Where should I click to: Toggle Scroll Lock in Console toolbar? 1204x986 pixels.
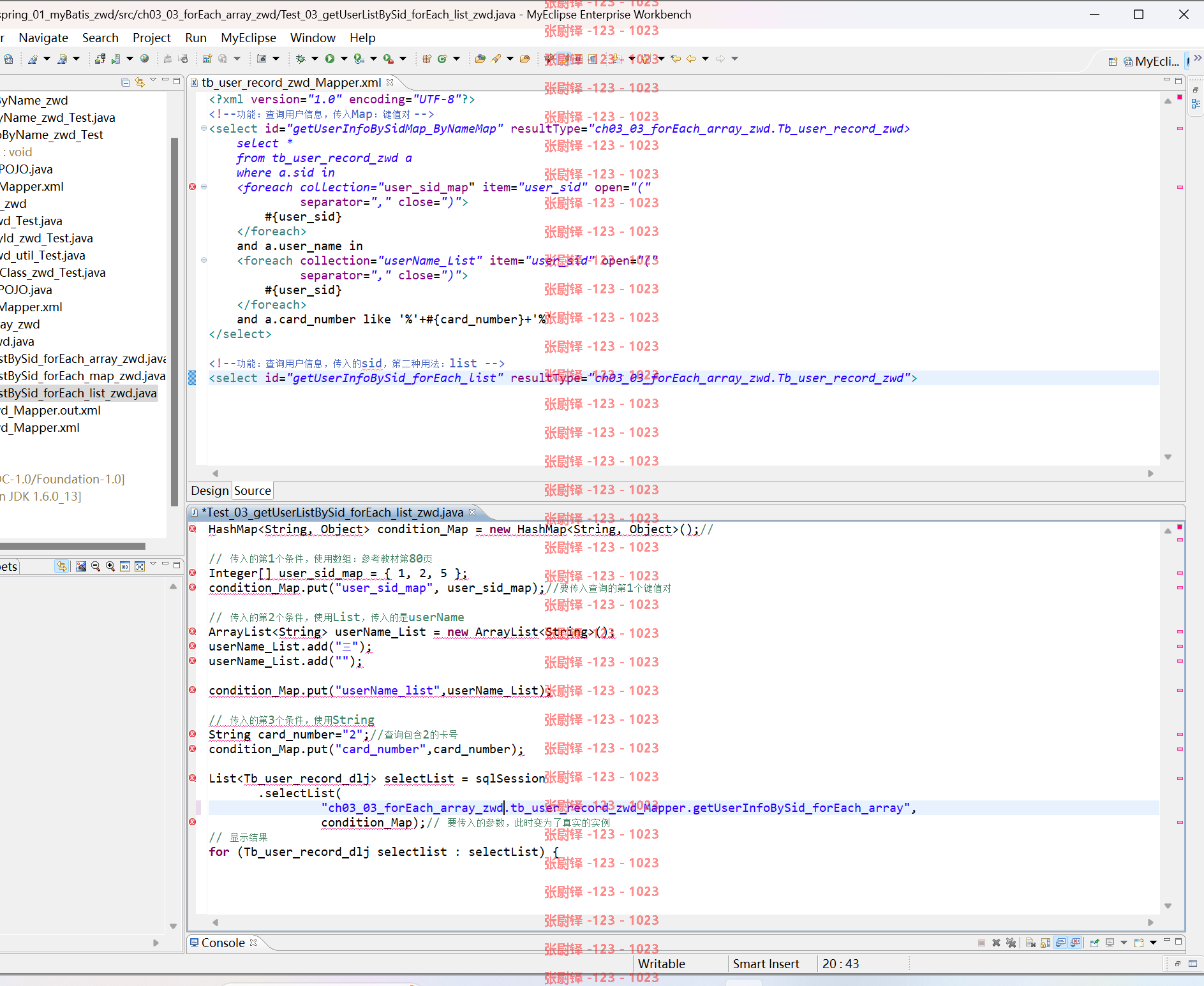(1045, 943)
